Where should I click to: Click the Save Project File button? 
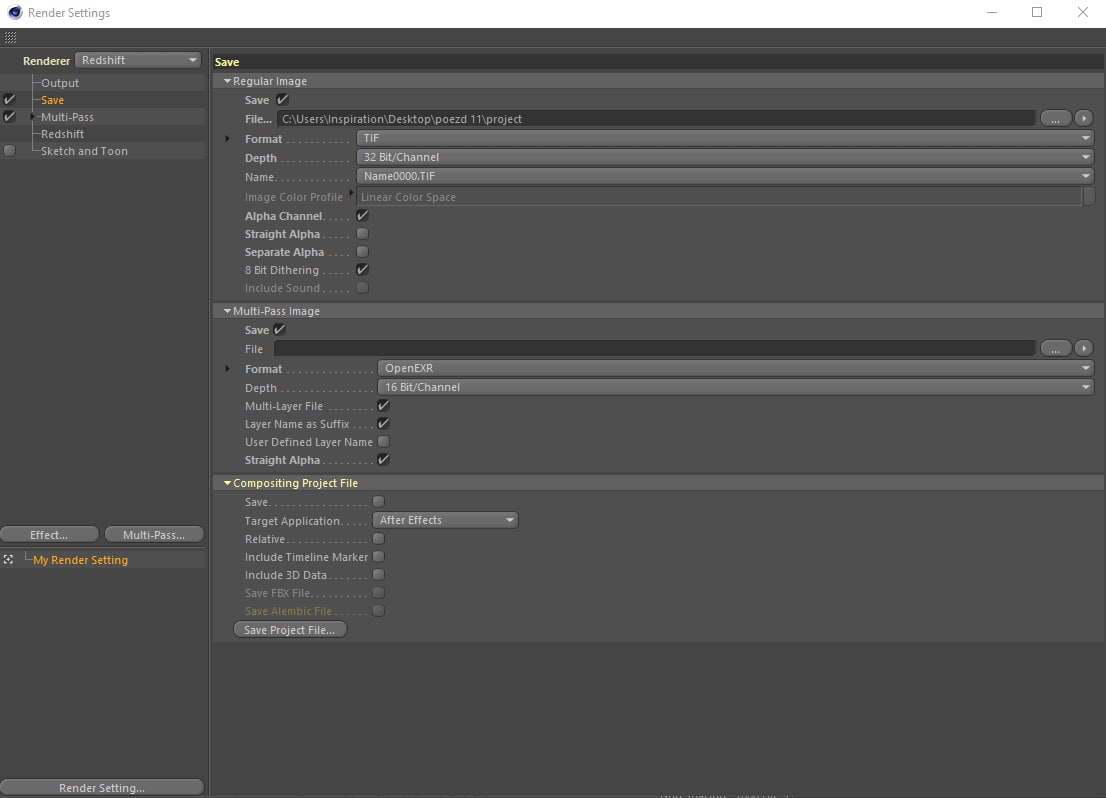290,630
